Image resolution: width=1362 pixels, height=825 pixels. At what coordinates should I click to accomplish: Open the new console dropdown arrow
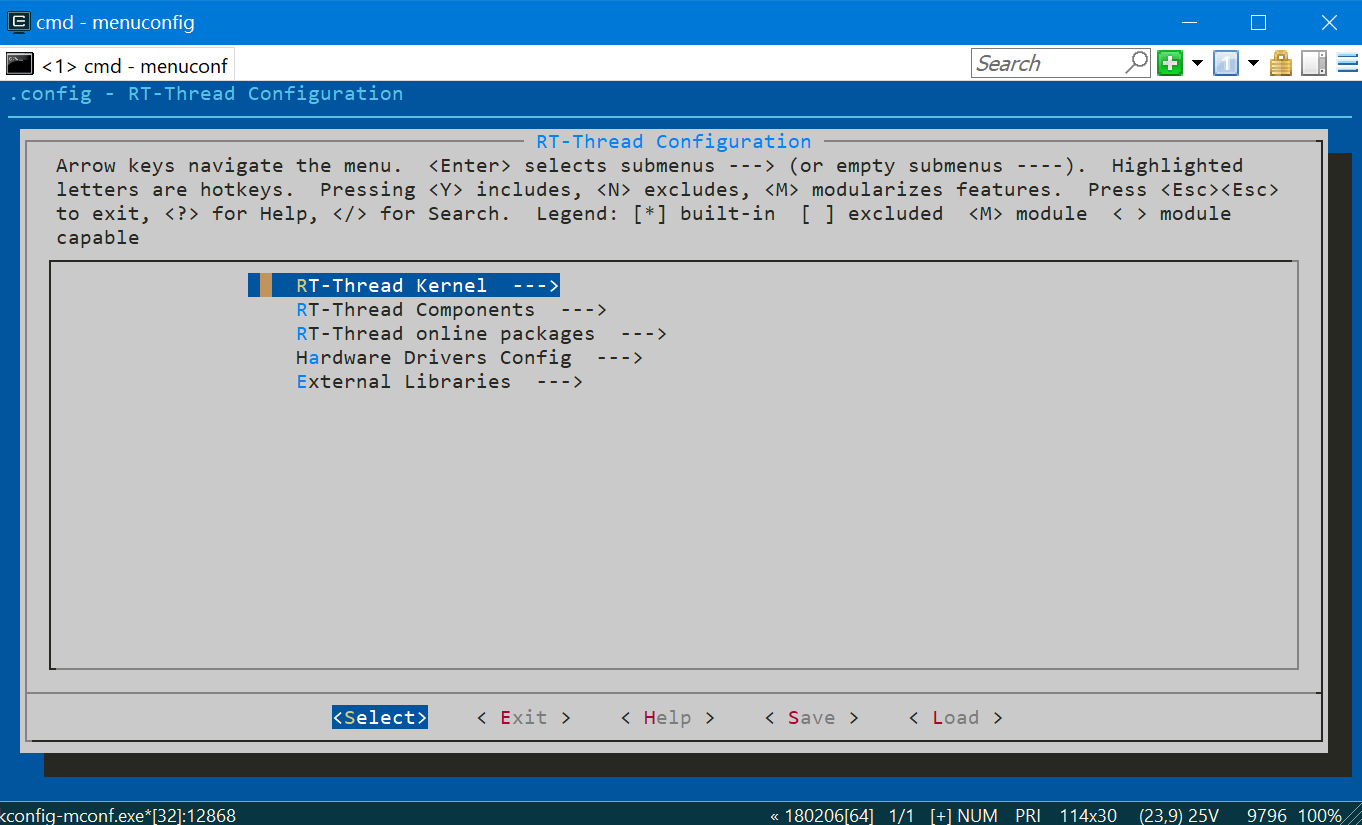click(1197, 62)
